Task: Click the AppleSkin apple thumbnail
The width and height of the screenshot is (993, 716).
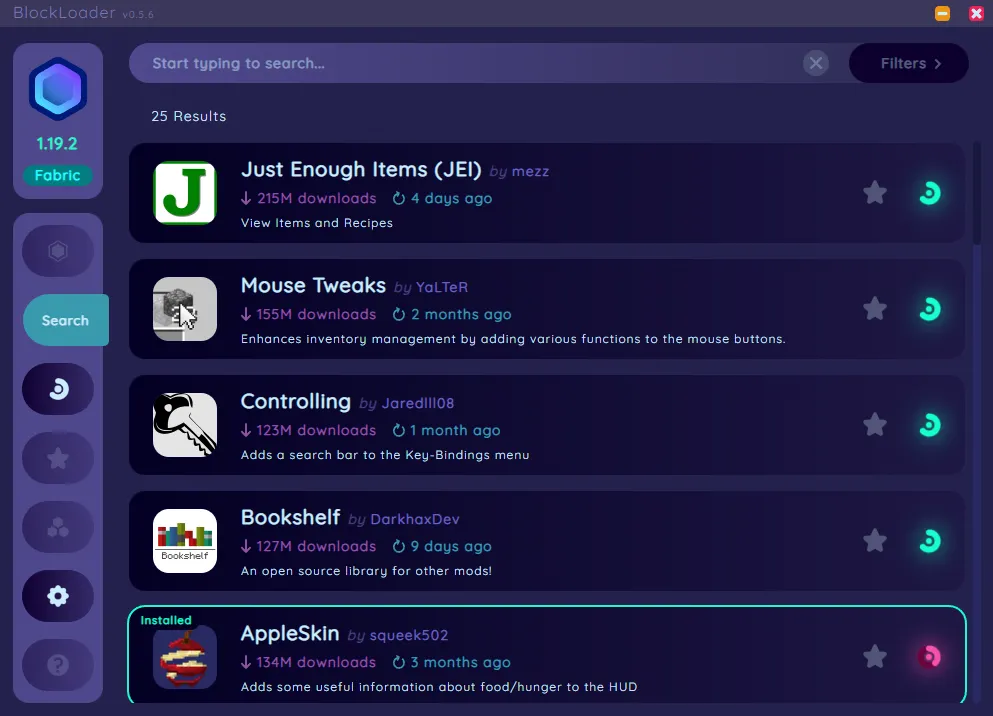Action: click(185, 656)
